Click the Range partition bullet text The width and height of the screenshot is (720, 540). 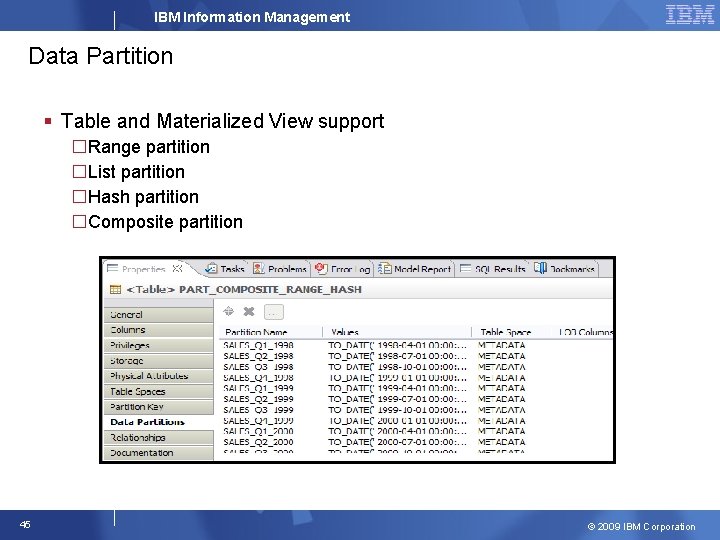(x=148, y=147)
